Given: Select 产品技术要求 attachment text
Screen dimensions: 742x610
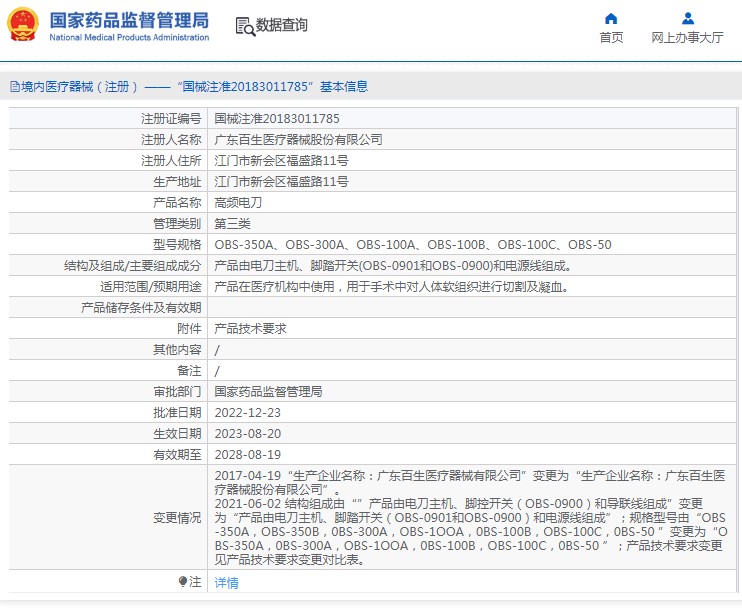Looking at the screenshot, I should click(250, 328).
